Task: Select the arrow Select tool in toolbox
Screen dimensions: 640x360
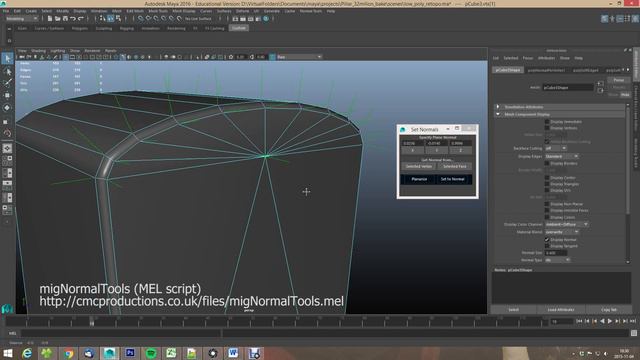Action: point(7,58)
